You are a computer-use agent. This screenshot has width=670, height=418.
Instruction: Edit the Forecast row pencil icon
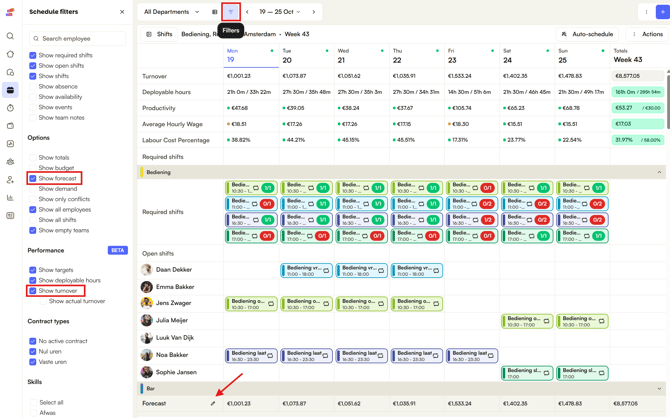(x=213, y=403)
